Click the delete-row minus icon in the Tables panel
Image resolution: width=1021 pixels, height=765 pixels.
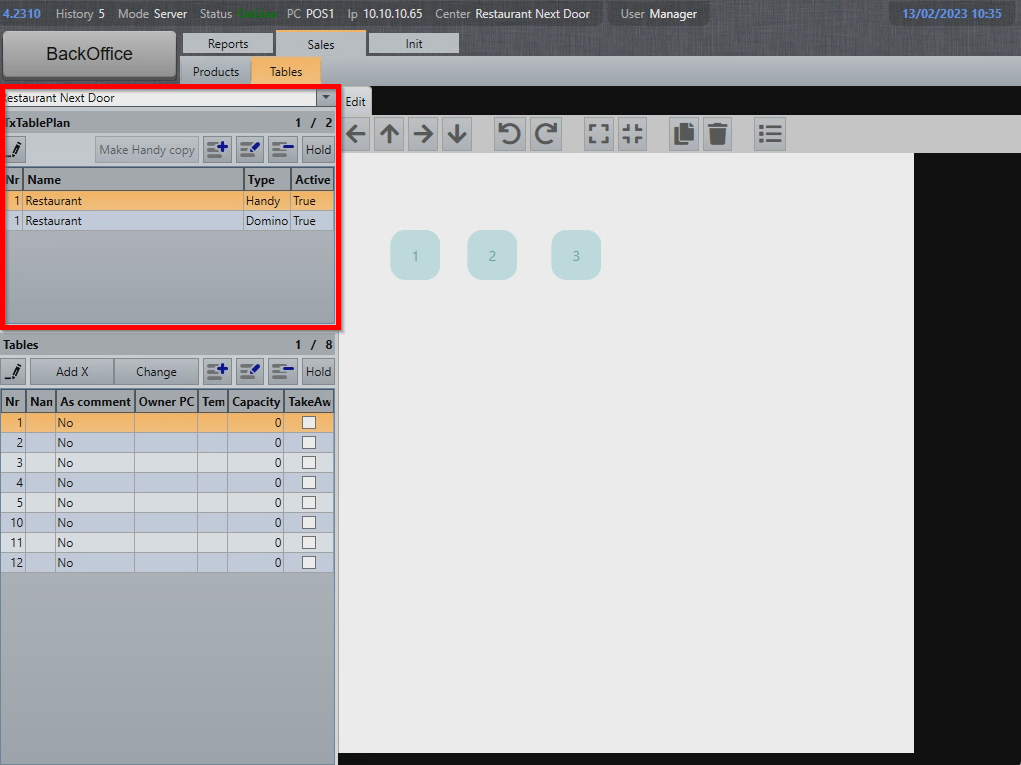(x=283, y=371)
